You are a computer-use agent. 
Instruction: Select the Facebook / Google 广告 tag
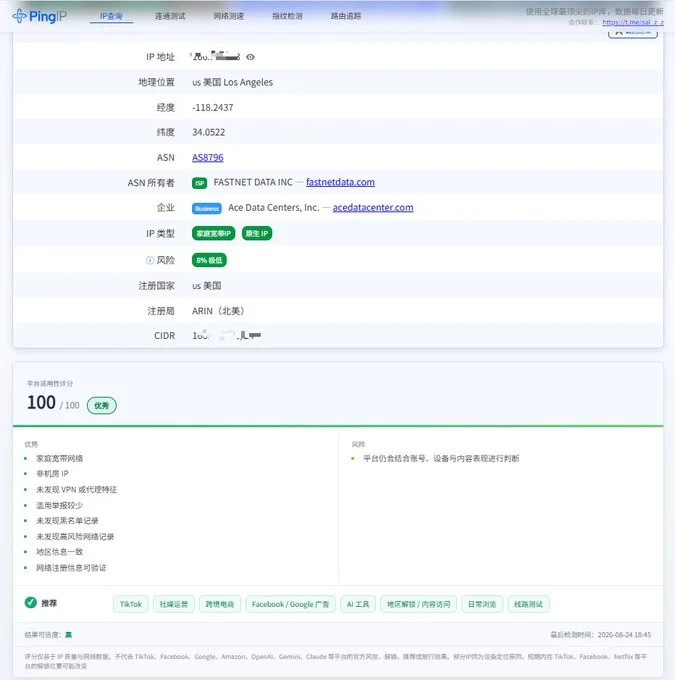click(290, 604)
